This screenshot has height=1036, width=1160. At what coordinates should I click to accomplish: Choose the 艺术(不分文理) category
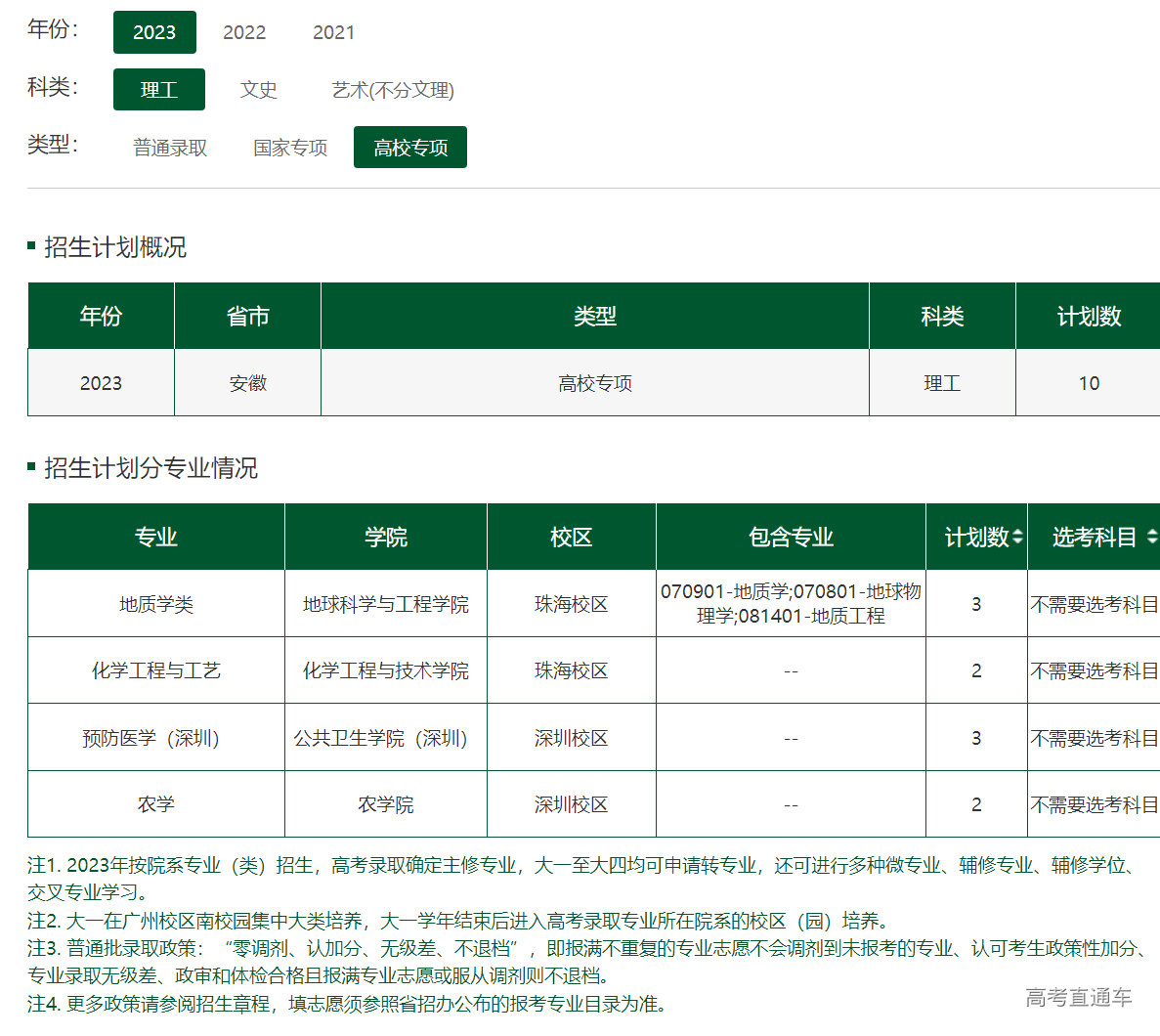(393, 90)
